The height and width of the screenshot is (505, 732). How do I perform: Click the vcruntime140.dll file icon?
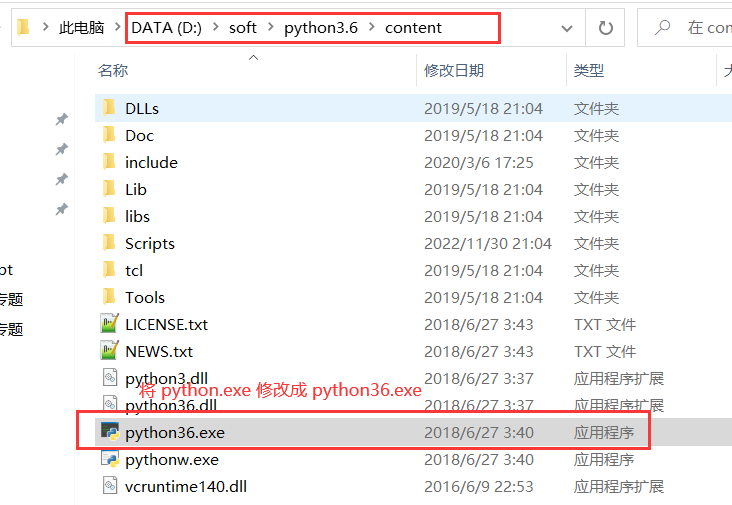110,486
